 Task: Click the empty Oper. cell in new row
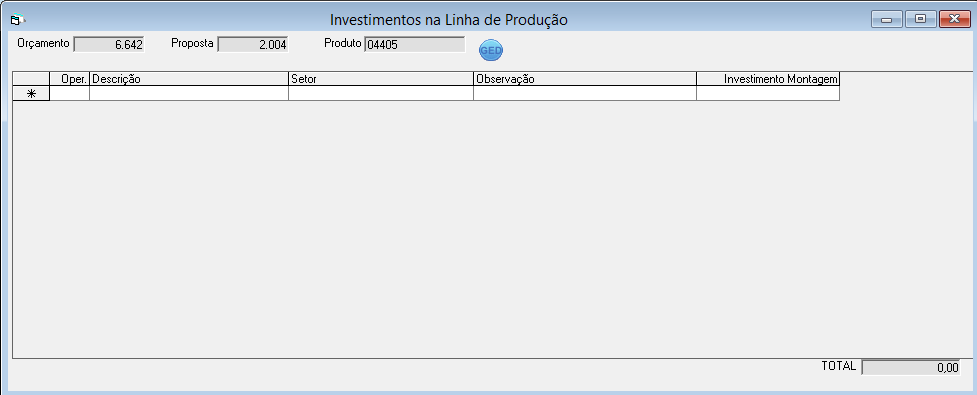(70, 93)
